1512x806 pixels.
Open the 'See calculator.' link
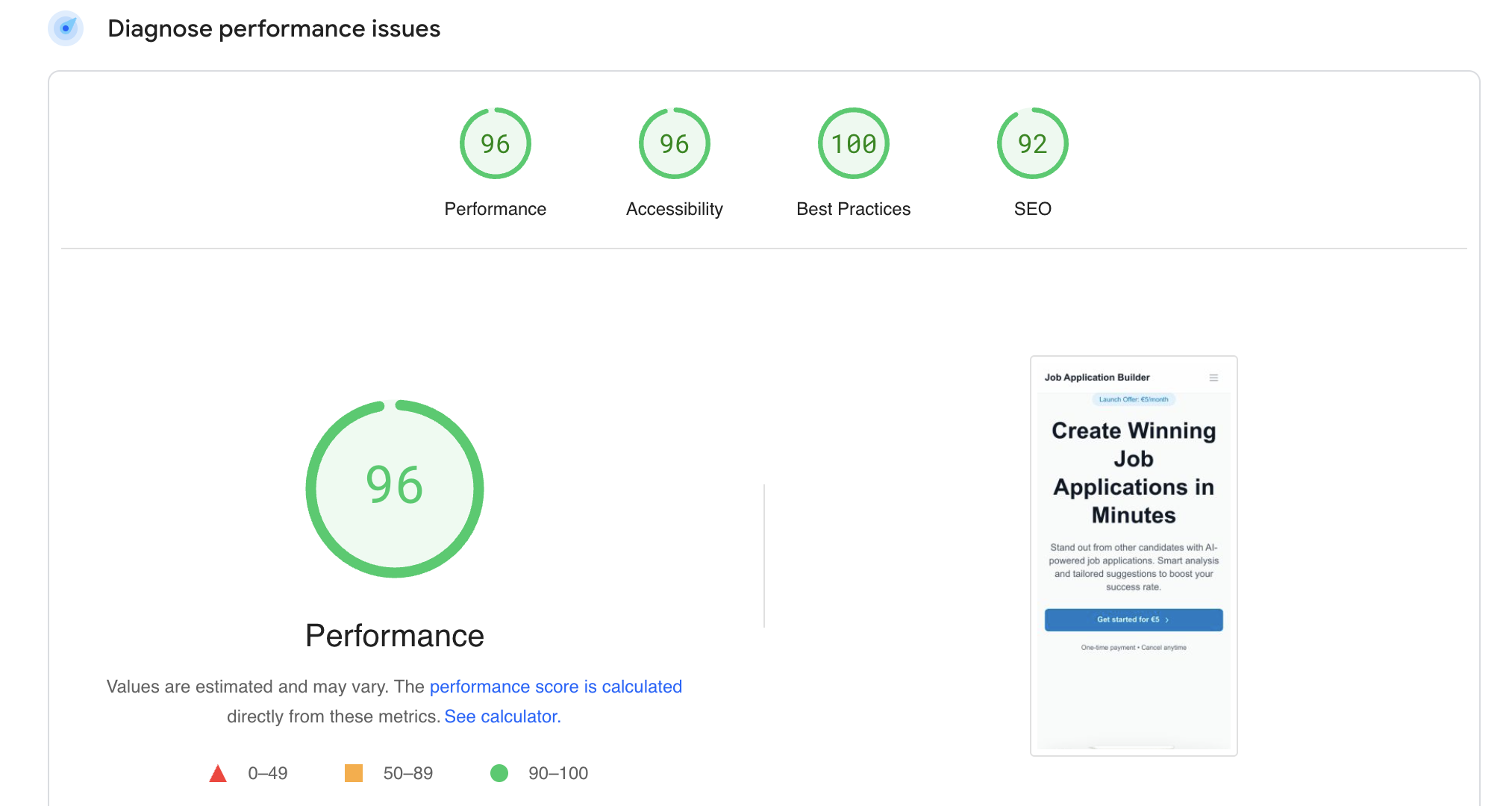pyautogui.click(x=502, y=716)
